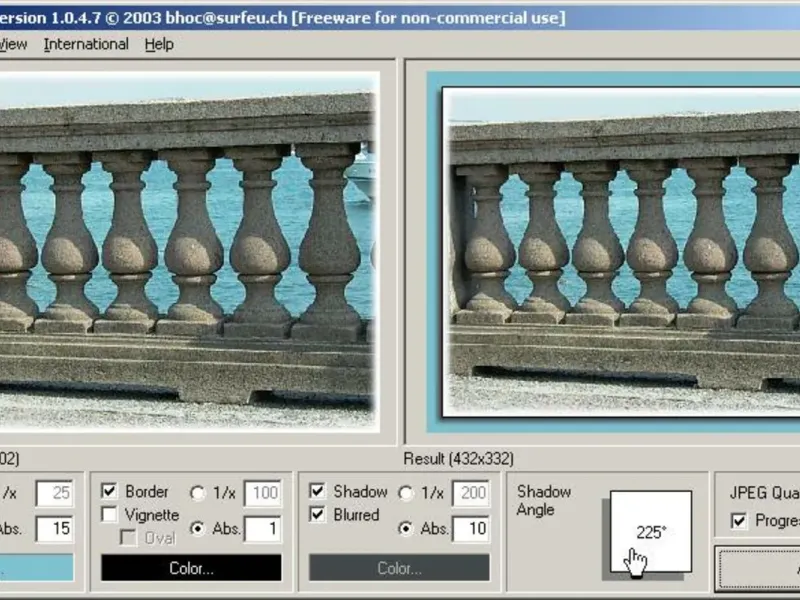The image size is (800, 600).
Task: Click the field showing 25
Action: 54,493
